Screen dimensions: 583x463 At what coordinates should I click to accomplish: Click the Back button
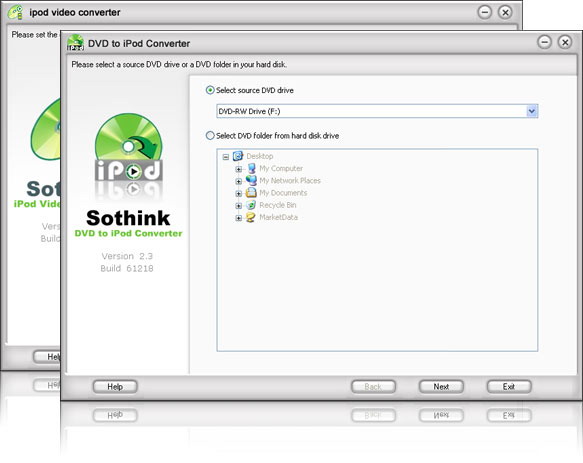pyautogui.click(x=373, y=387)
